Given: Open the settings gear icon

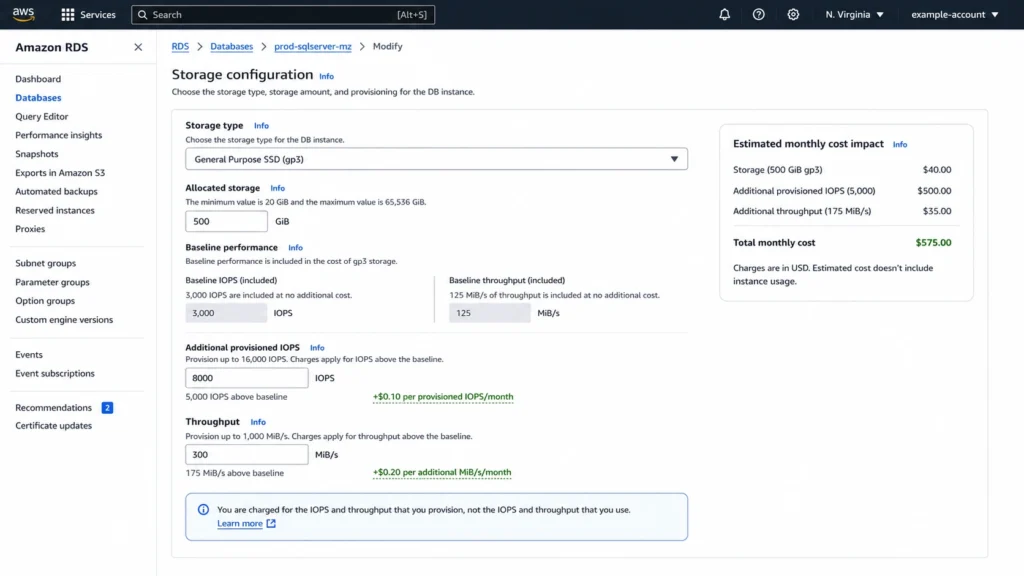Looking at the screenshot, I should (x=793, y=14).
